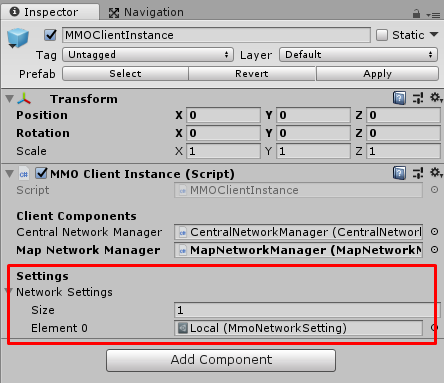444x383 pixels.
Task: Open the script component gear menu
Action: [x=436, y=172]
